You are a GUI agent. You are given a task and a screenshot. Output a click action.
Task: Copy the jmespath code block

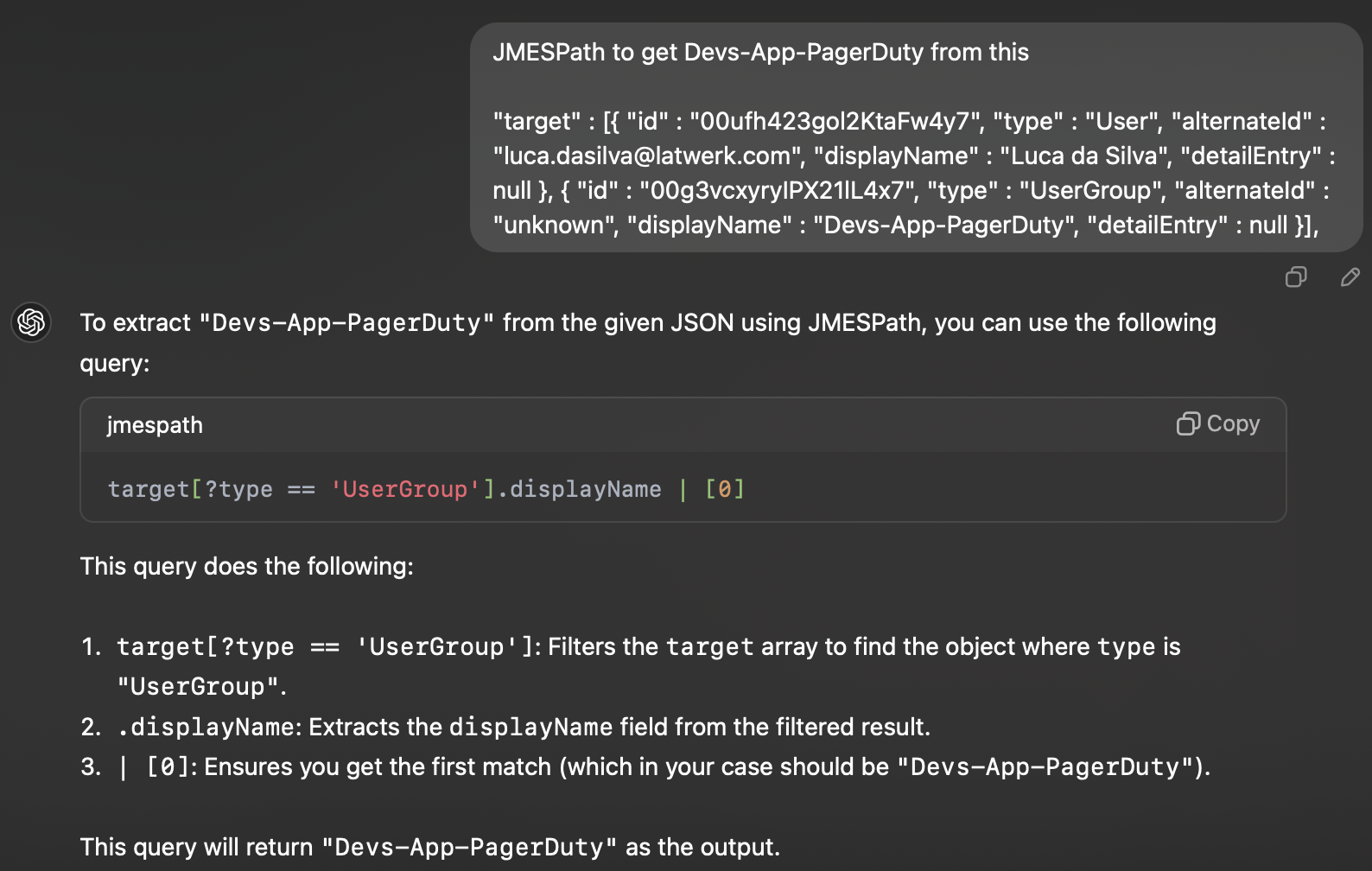click(x=1218, y=423)
